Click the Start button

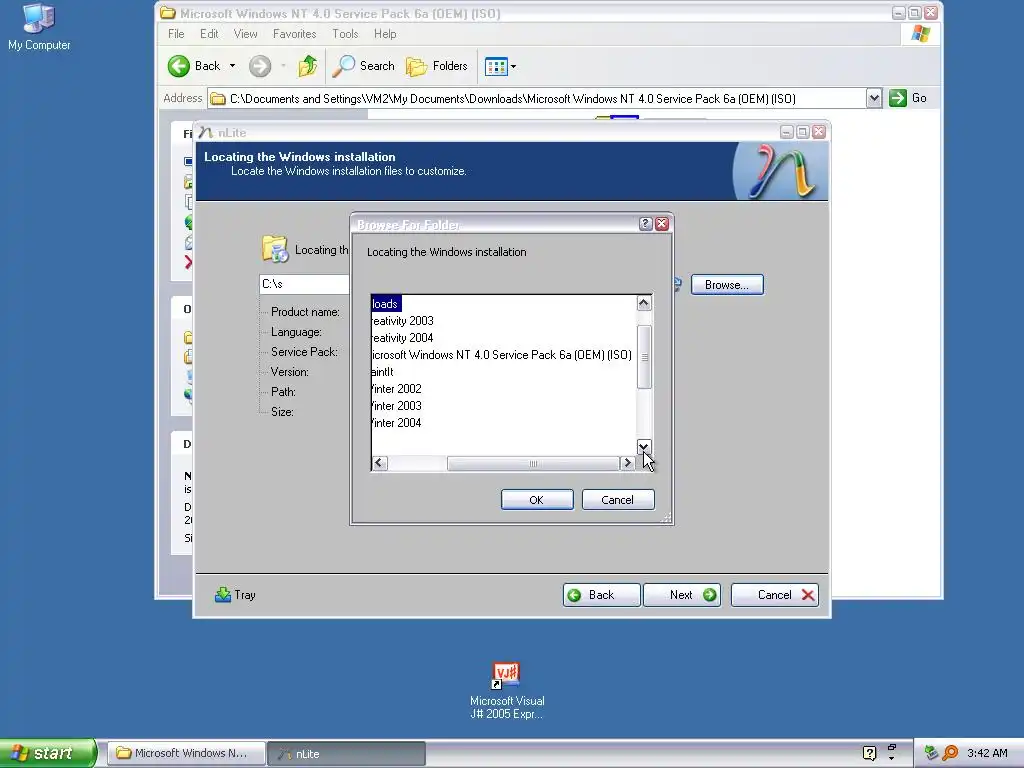click(x=48, y=753)
